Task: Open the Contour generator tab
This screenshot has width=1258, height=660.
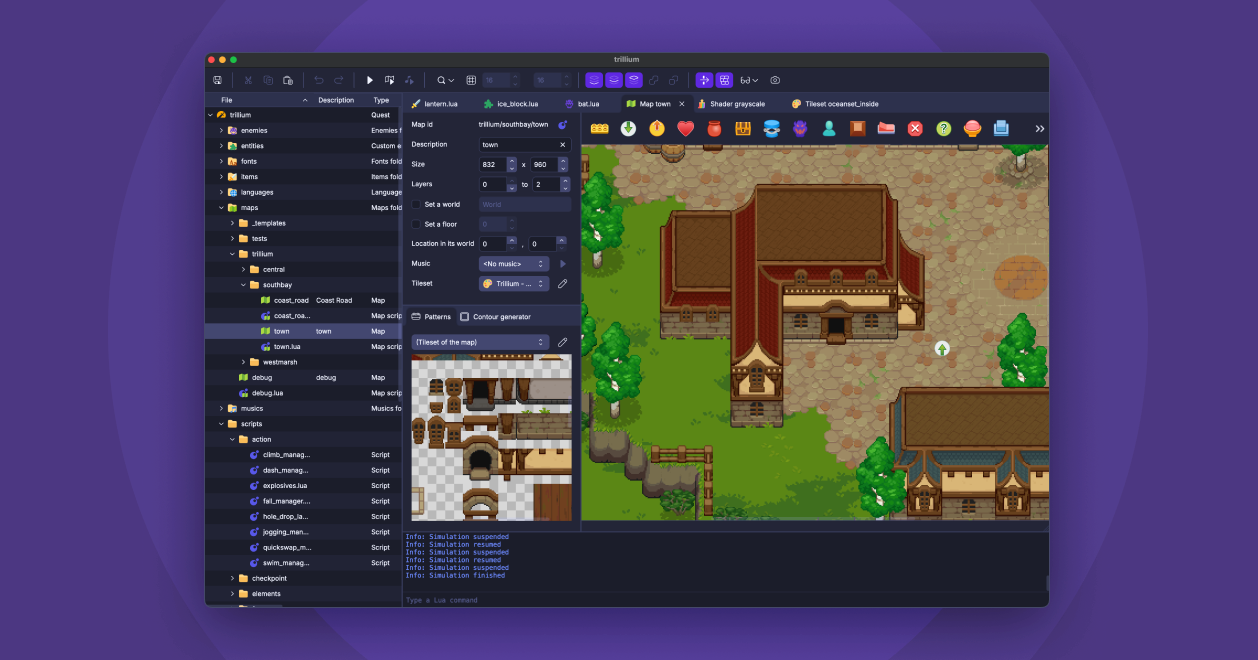Action: pyautogui.click(x=495, y=317)
